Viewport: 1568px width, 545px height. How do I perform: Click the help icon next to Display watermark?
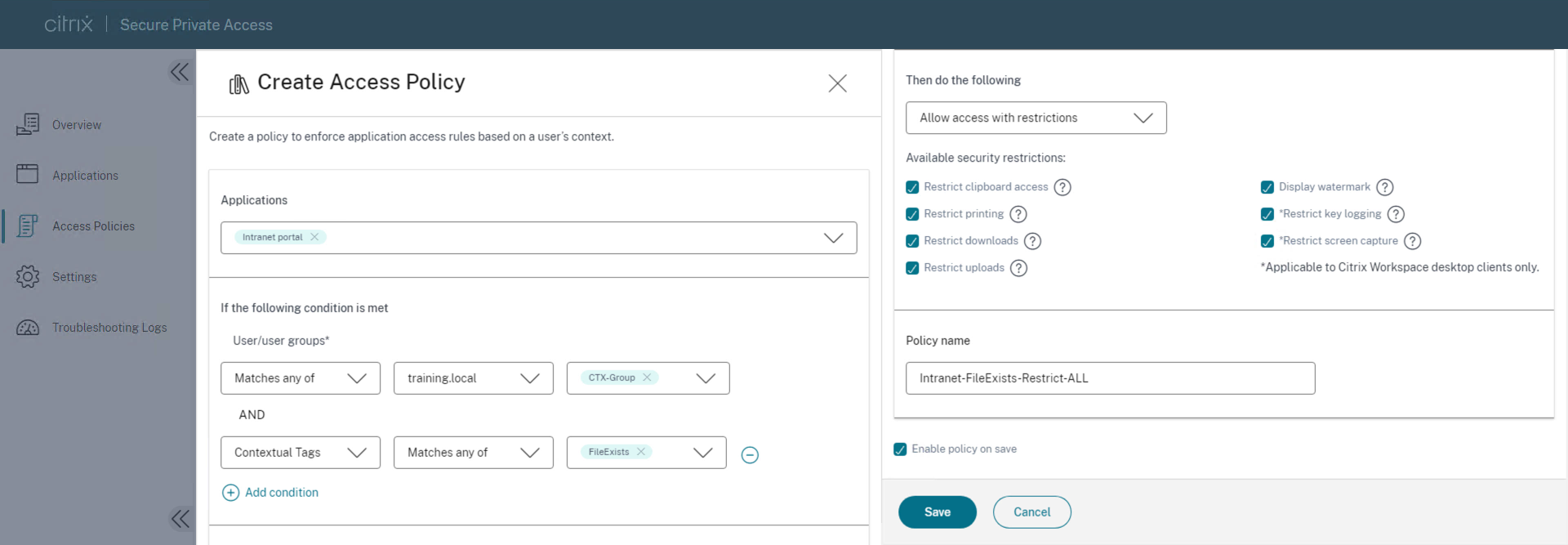point(1384,187)
